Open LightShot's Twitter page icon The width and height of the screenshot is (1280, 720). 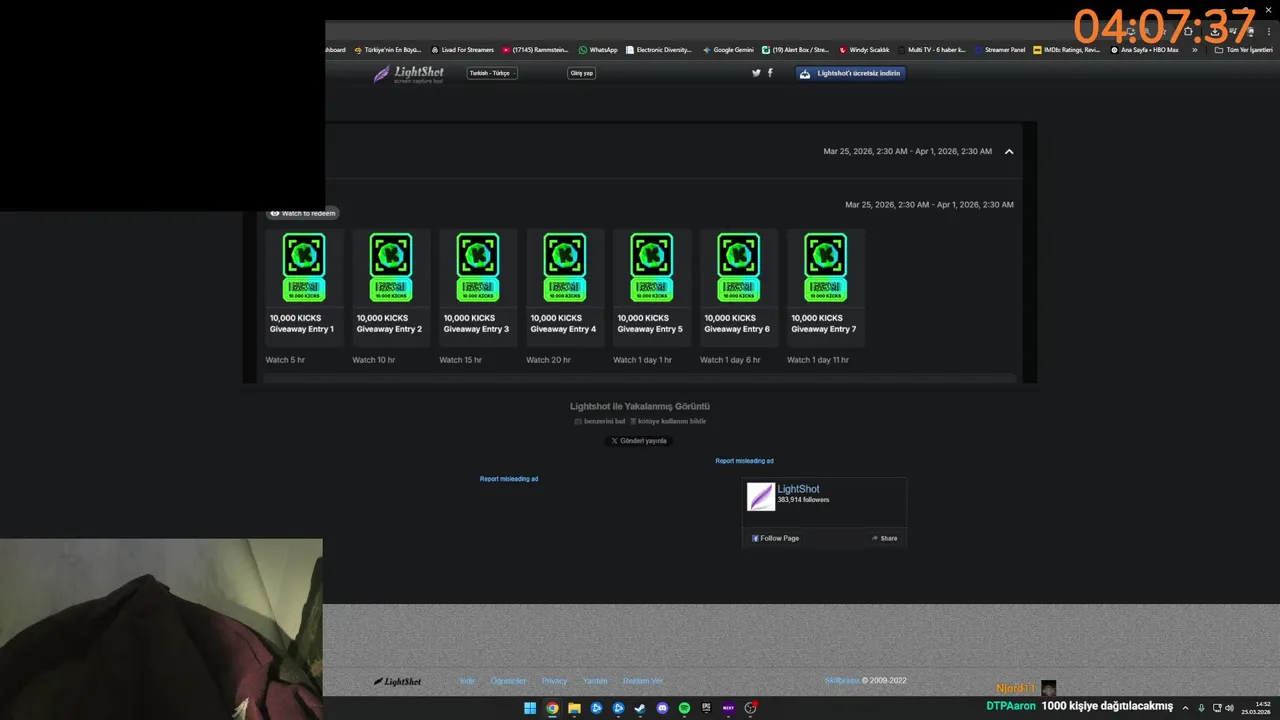coord(756,73)
